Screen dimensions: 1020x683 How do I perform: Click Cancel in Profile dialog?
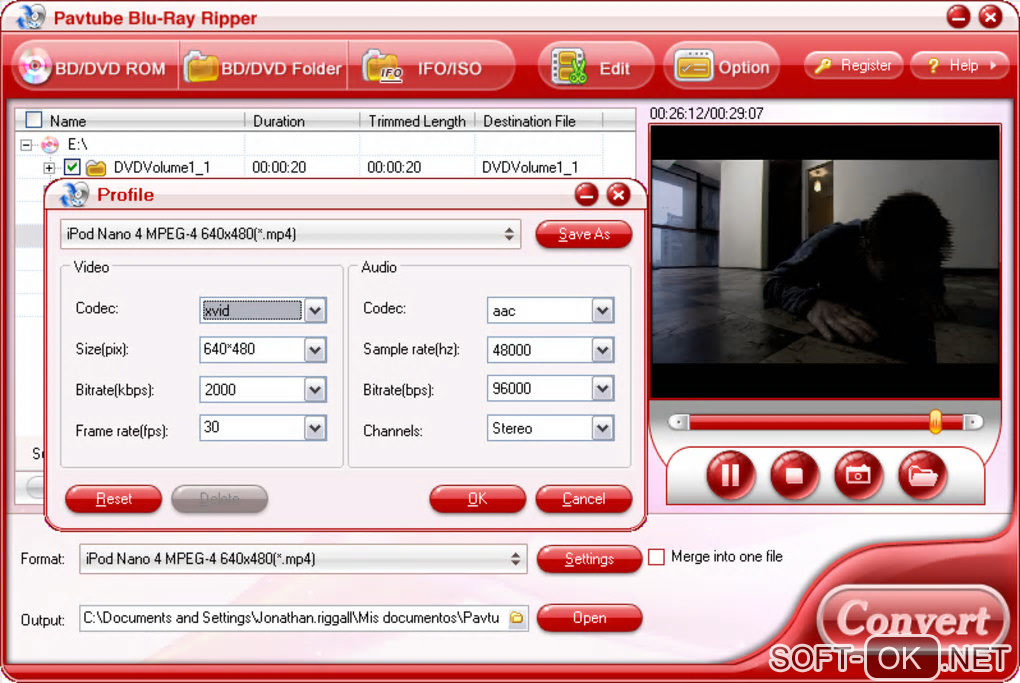tap(584, 499)
